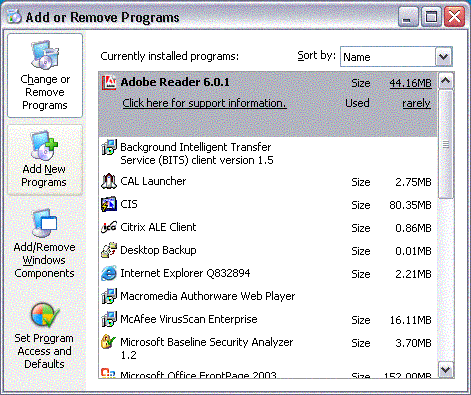Screen dimensions: 471x395
Task: Select Microsoft Baseline Security Analyzer 1.2
Action: (x=268, y=348)
